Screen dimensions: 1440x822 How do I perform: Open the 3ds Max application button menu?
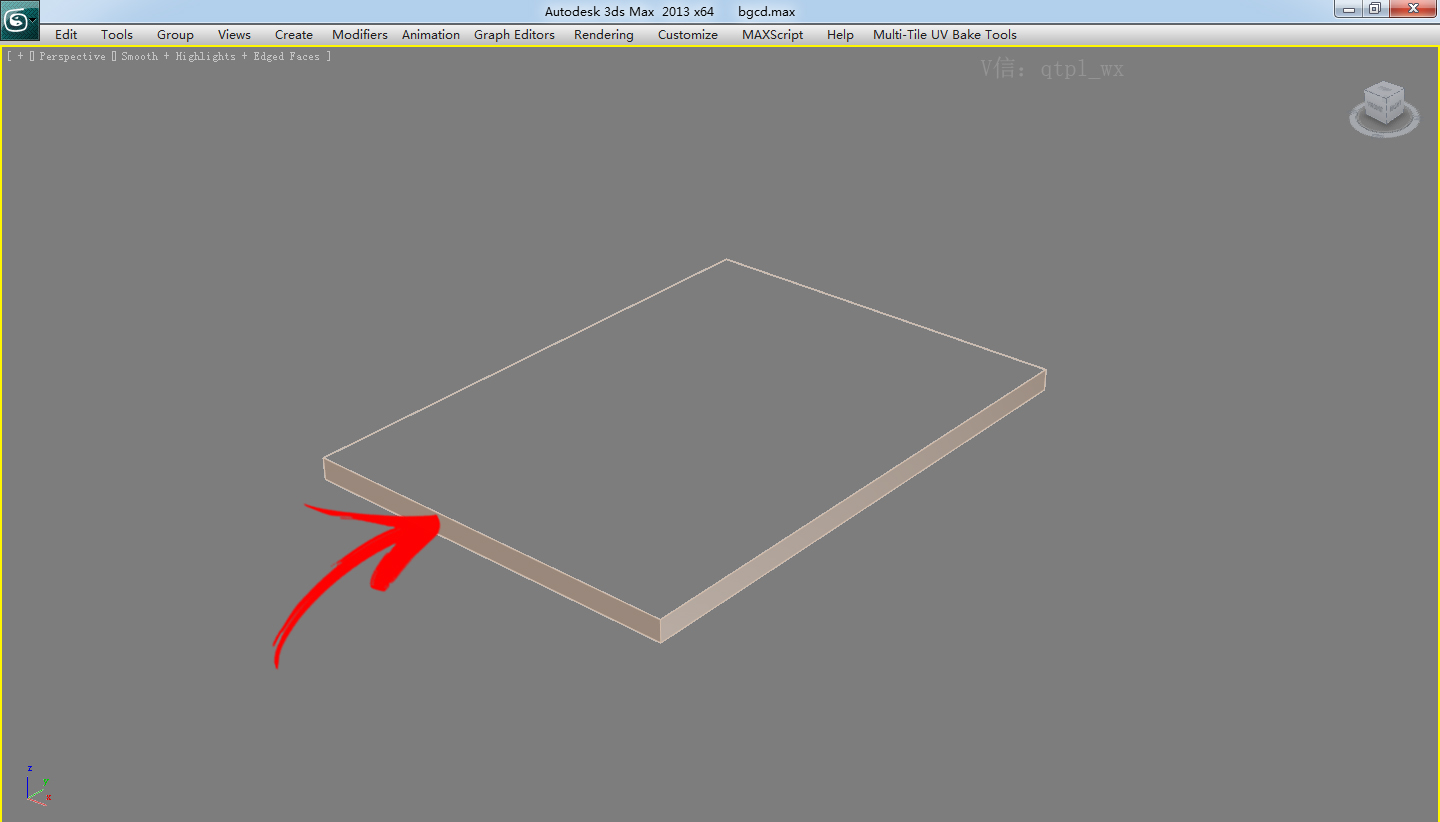(x=20, y=20)
